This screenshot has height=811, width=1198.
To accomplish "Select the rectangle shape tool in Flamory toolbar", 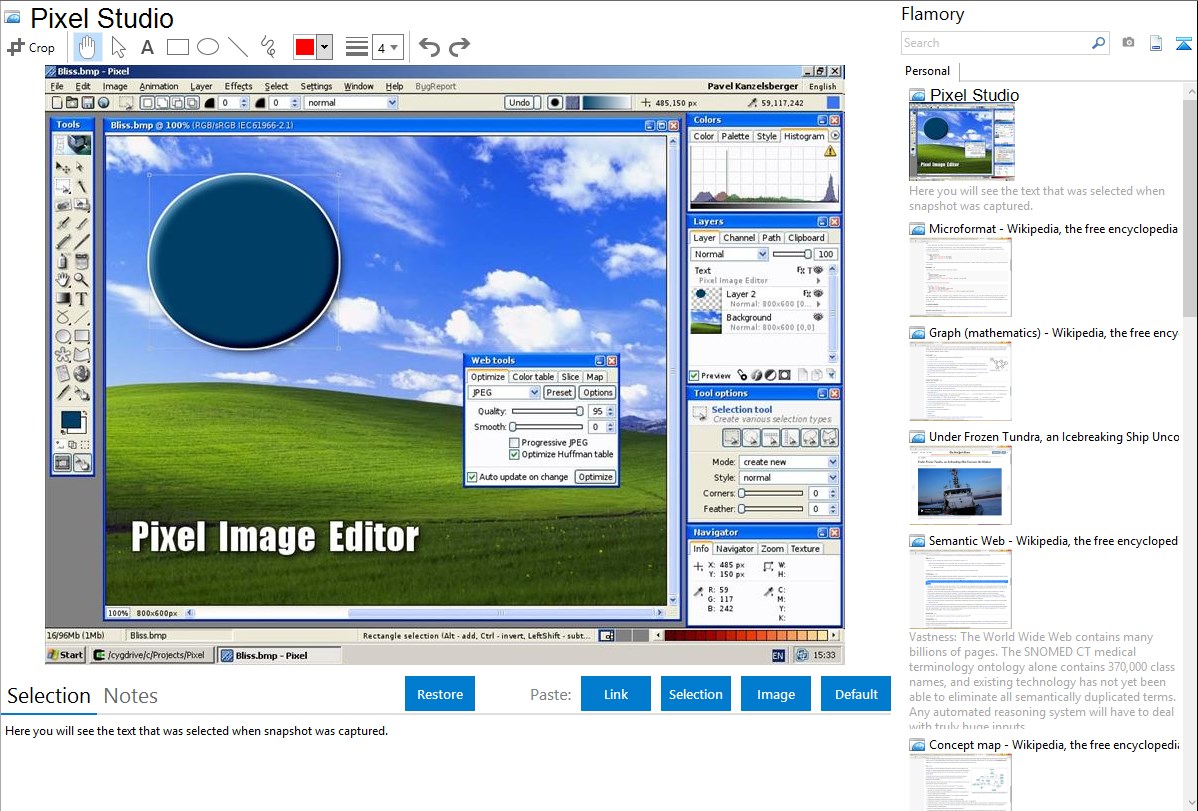I will 177,47.
